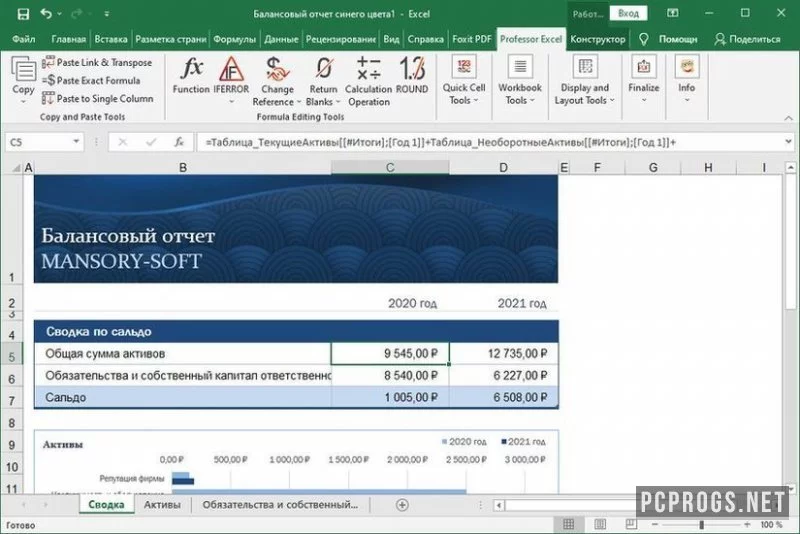
Task: Select cell with 6 508,00 ₽
Action: click(x=504, y=397)
